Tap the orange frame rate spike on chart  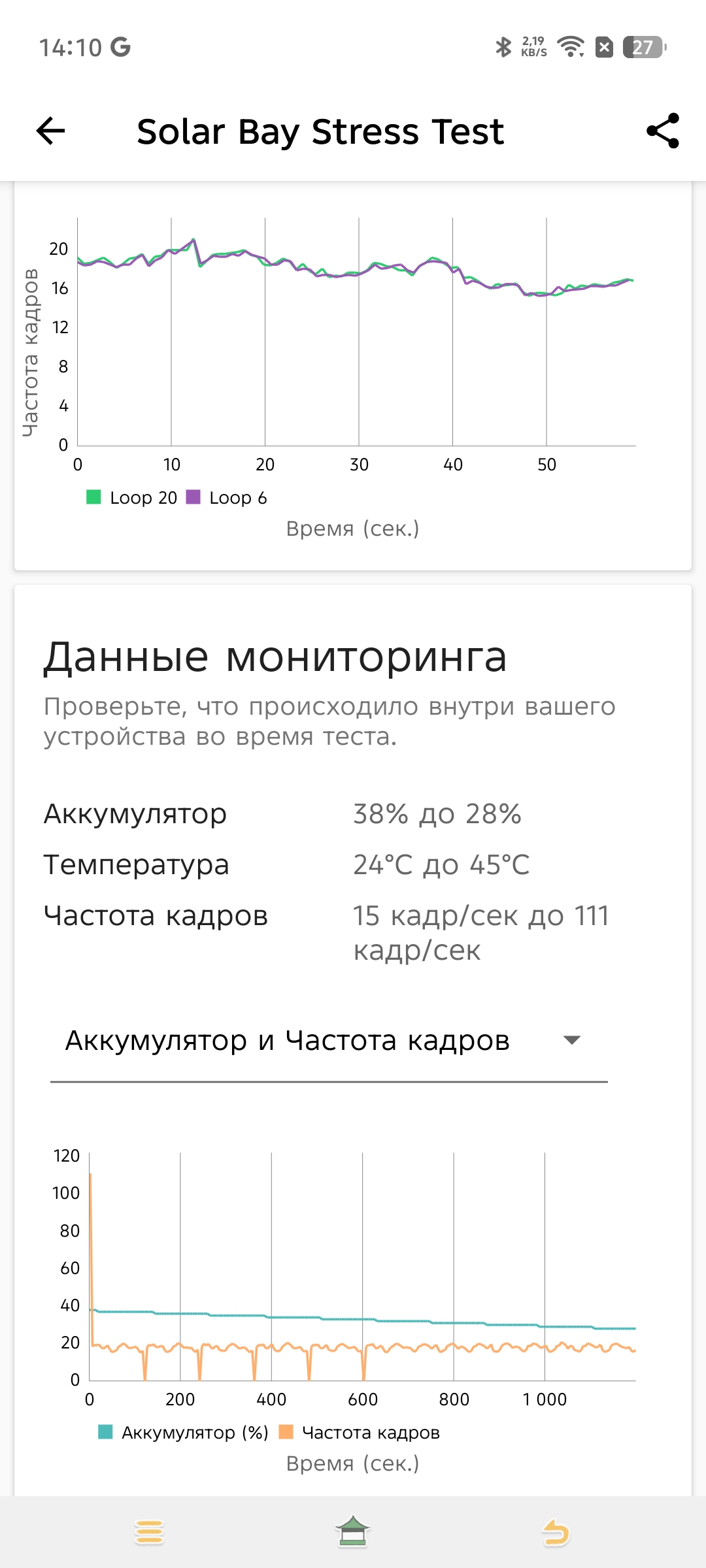click(90, 1209)
